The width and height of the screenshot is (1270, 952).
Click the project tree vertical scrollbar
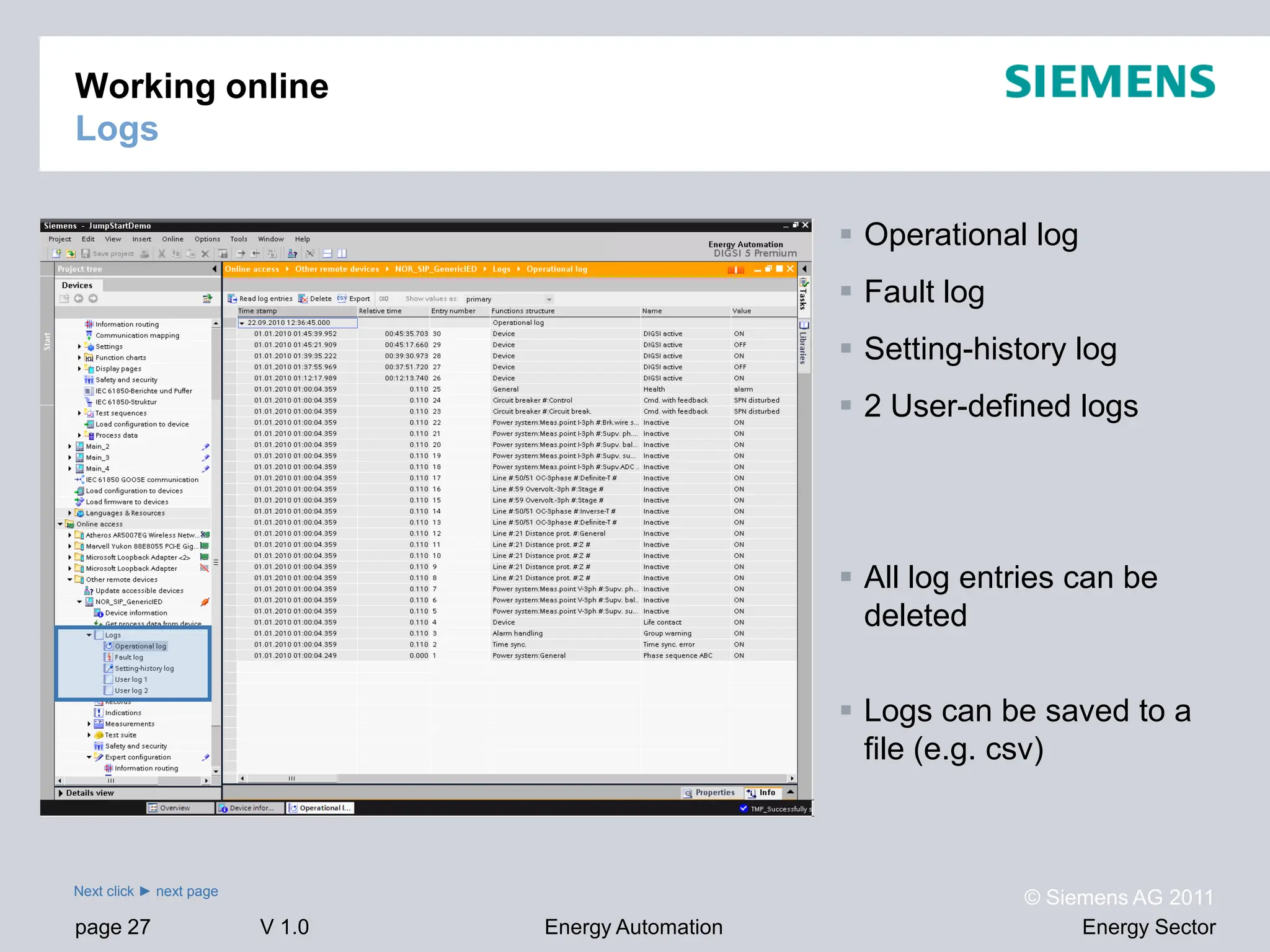tap(216, 545)
